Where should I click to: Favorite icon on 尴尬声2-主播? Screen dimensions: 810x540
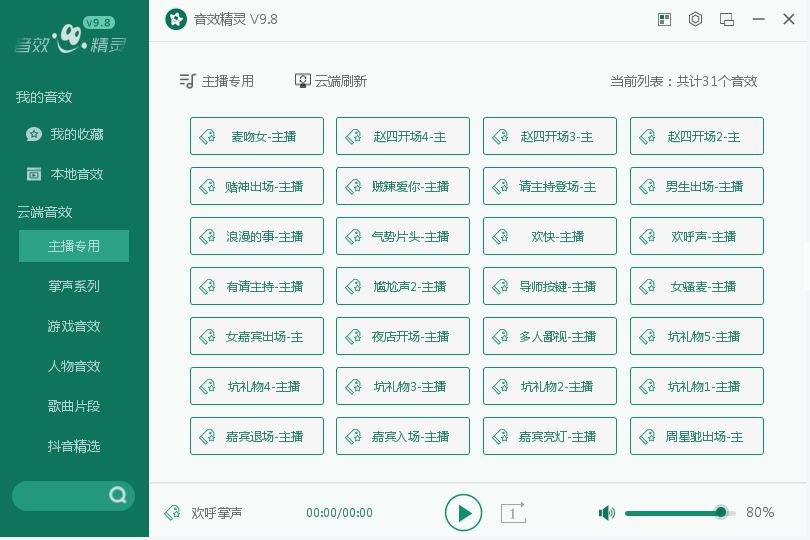tap(353, 286)
